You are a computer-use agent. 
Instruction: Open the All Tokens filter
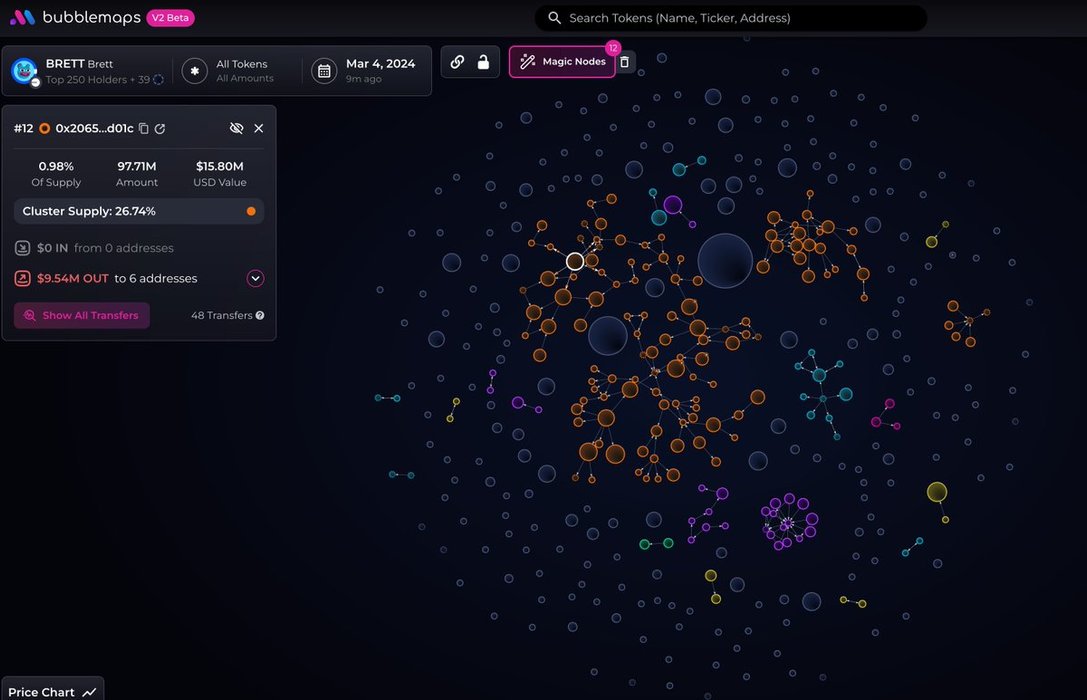point(244,70)
